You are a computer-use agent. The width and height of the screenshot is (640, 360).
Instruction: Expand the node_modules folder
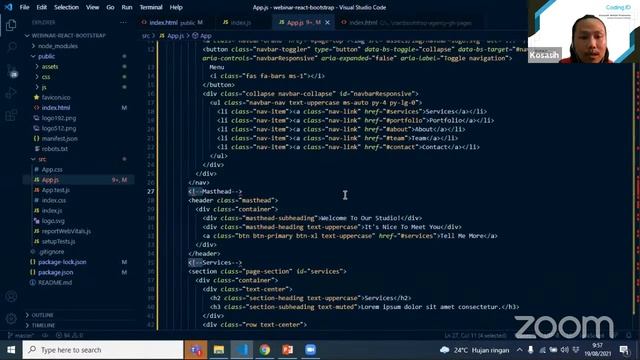click(58, 46)
